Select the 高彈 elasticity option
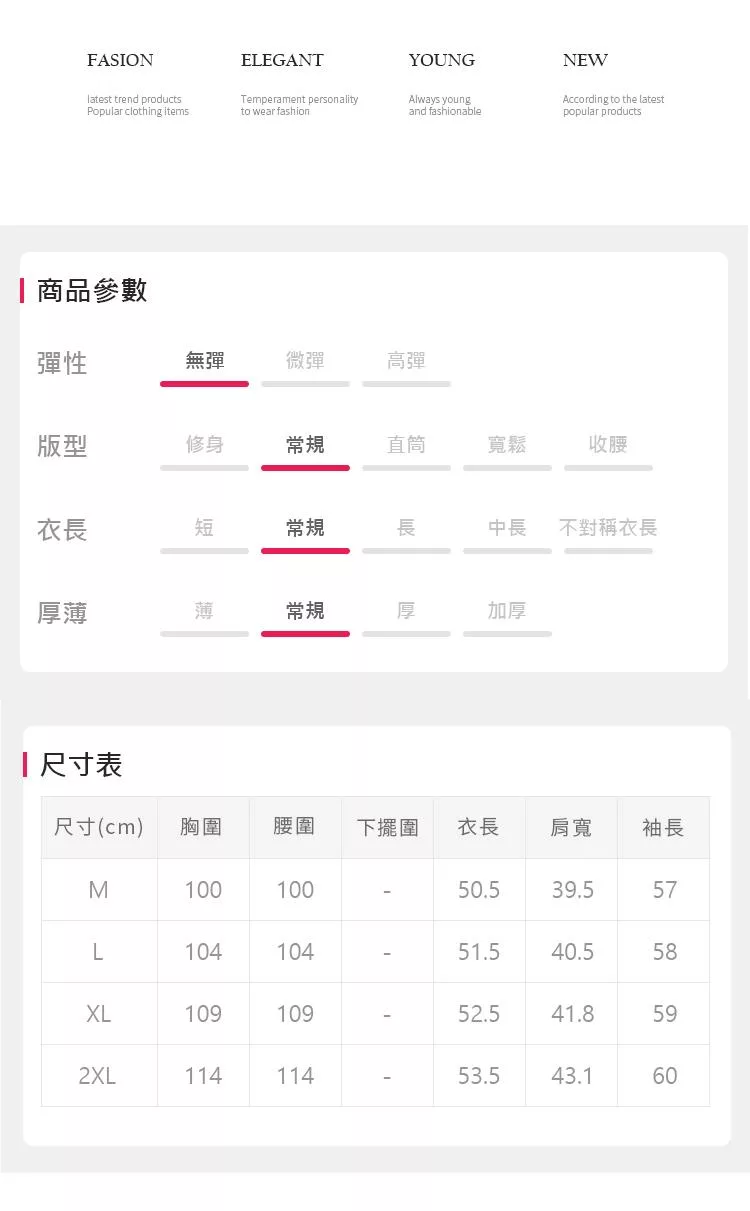Image resolution: width=750 pixels, height=1211 pixels. tap(406, 361)
